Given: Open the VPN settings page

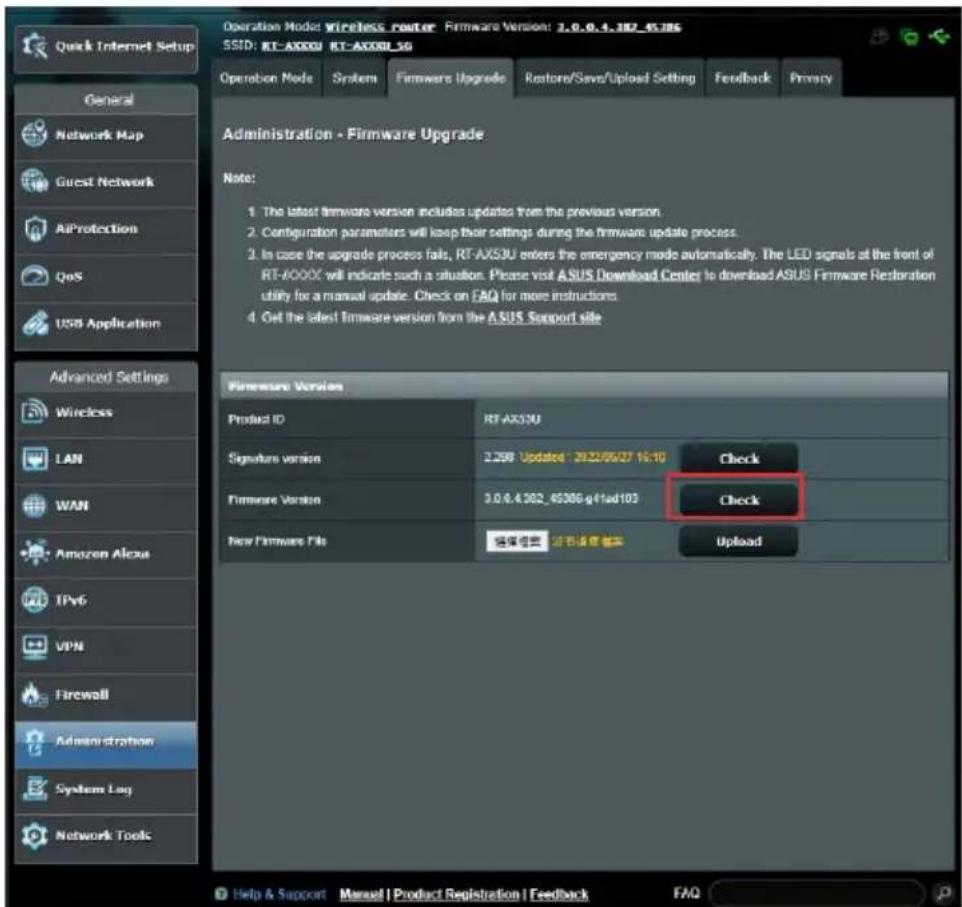Looking at the screenshot, I should click(106, 647).
